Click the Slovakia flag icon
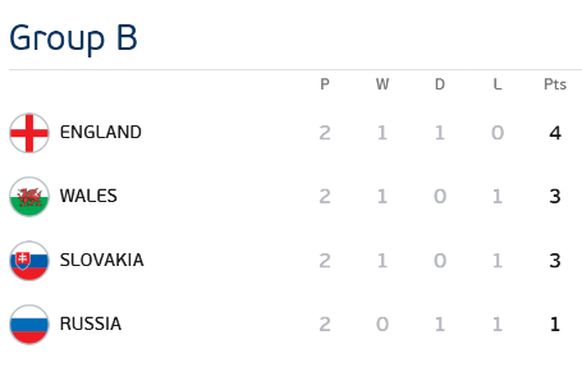582x367 pixels. (29, 260)
